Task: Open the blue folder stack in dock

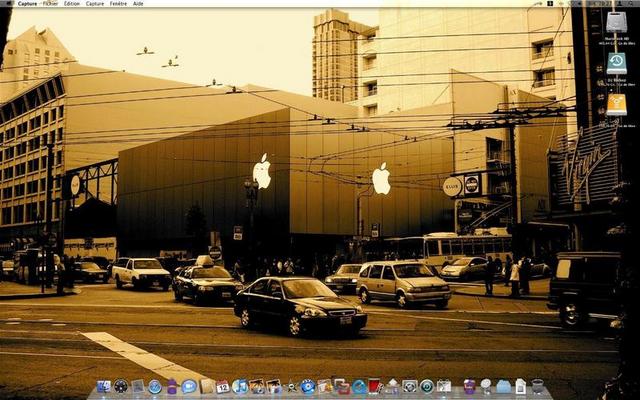Action: [504, 387]
